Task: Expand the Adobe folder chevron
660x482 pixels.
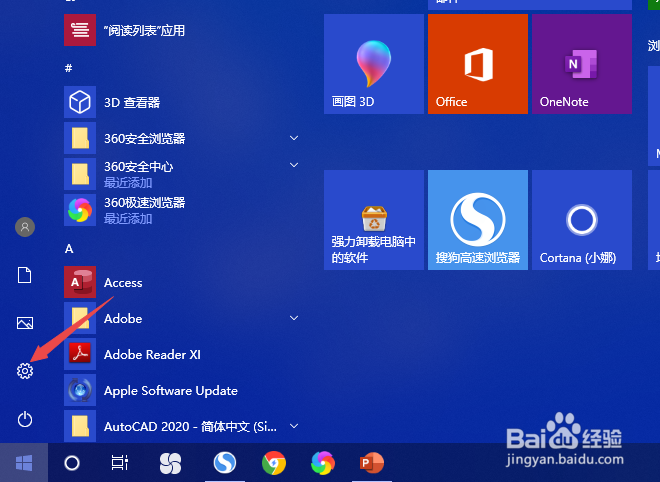Action: tap(294, 318)
